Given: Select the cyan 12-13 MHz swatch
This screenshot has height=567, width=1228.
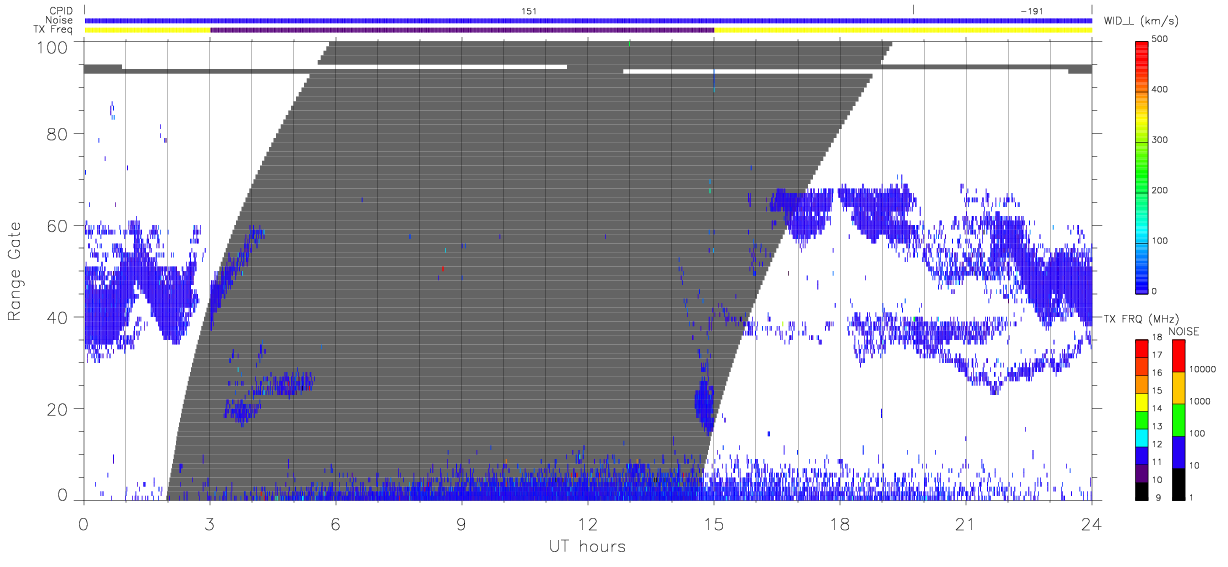Looking at the screenshot, I should (1142, 438).
